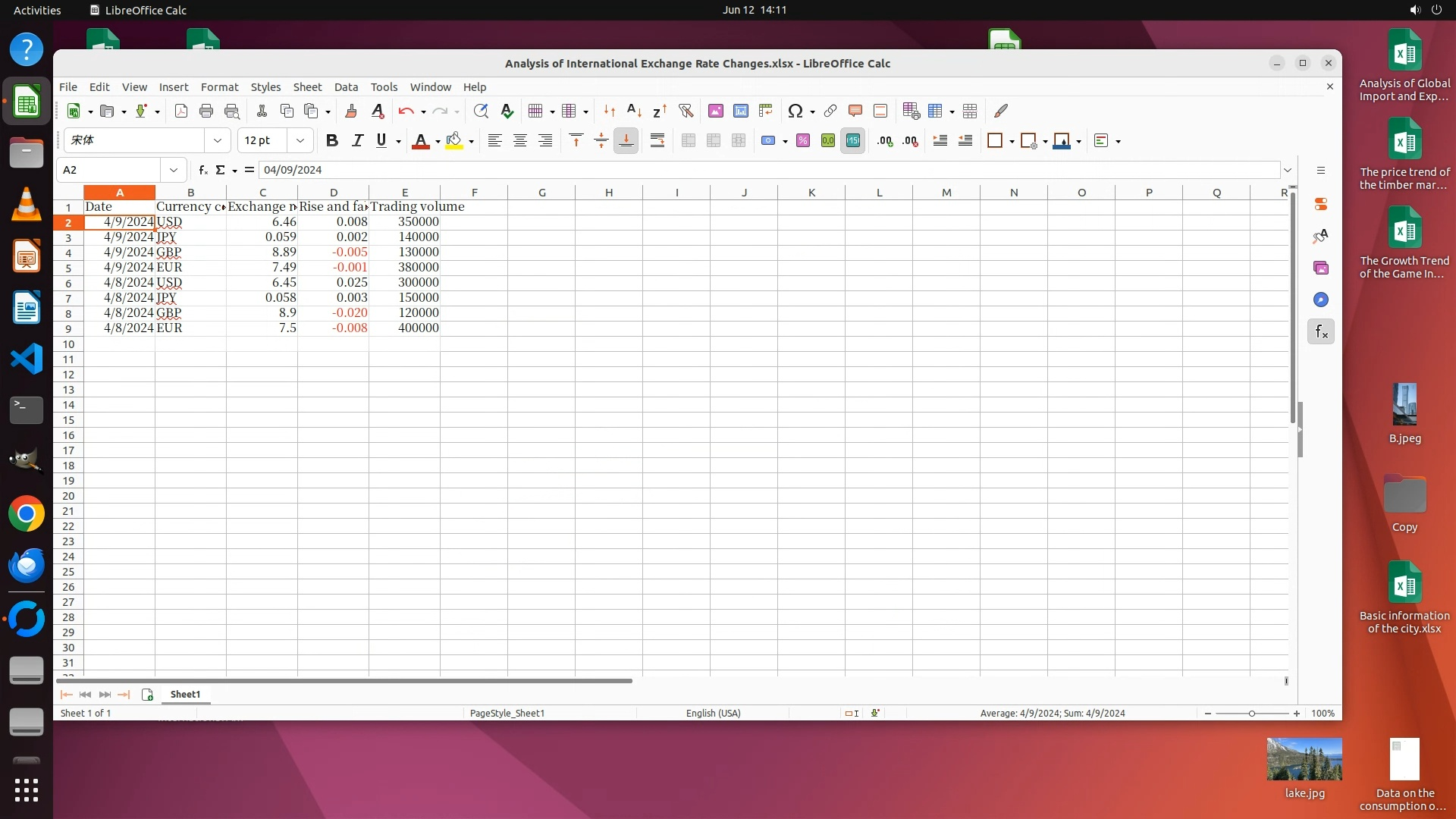Click the zoom slider in the status bar
1456x819 pixels.
pyautogui.click(x=1251, y=713)
